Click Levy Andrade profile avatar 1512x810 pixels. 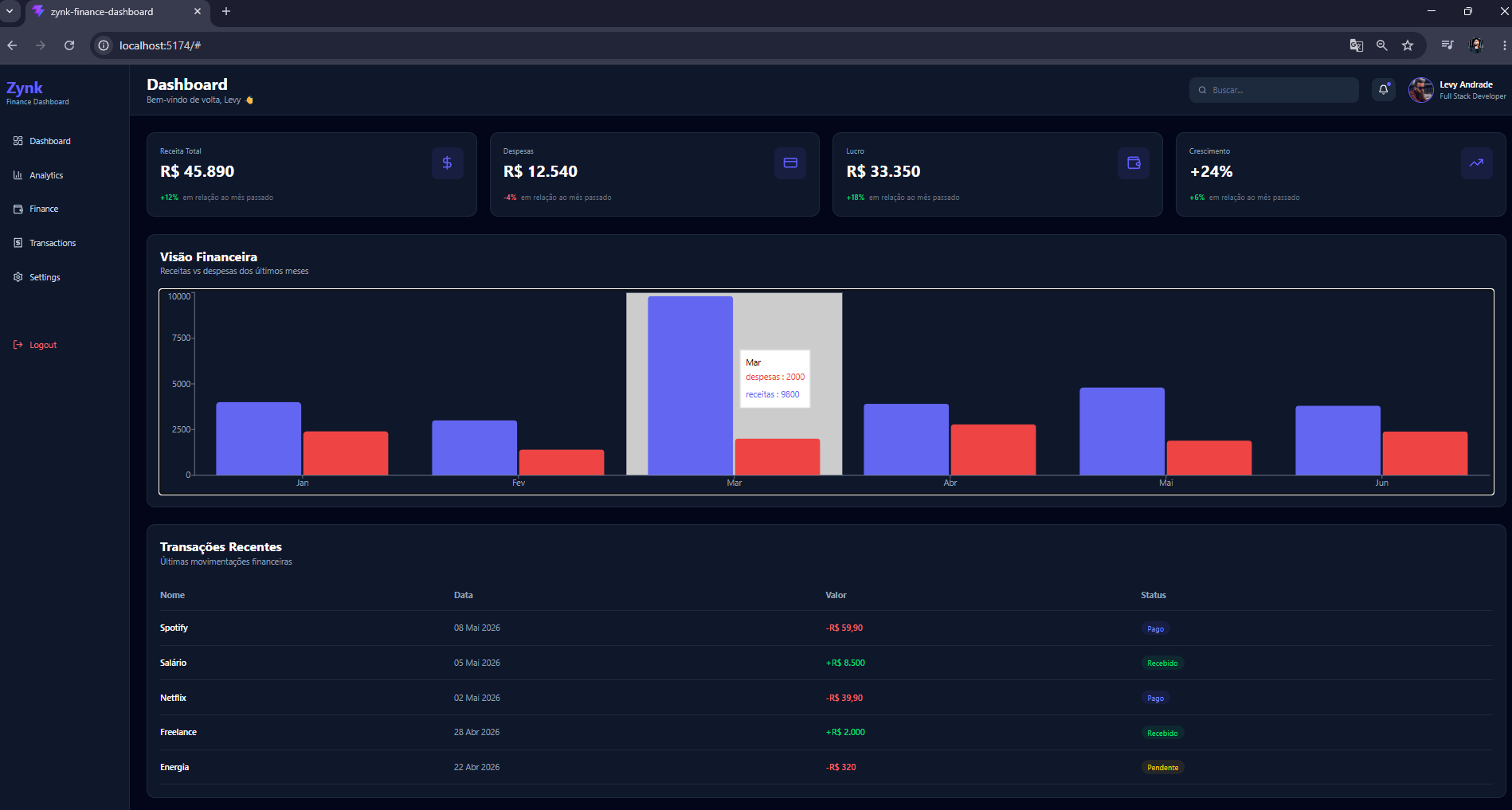click(1420, 90)
